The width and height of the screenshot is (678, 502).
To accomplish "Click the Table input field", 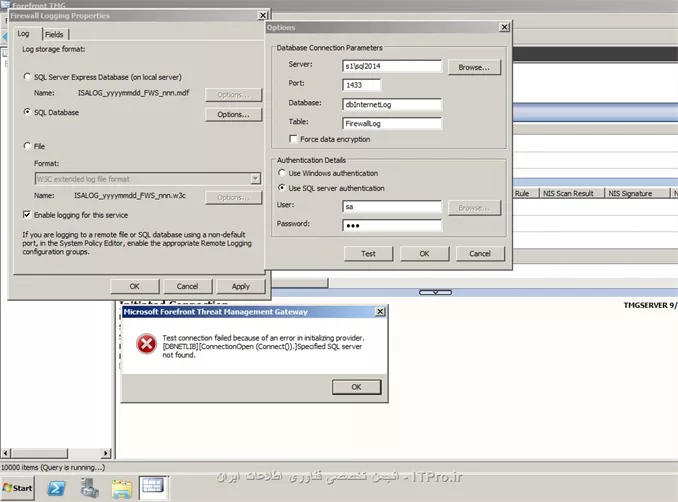I will point(392,124).
